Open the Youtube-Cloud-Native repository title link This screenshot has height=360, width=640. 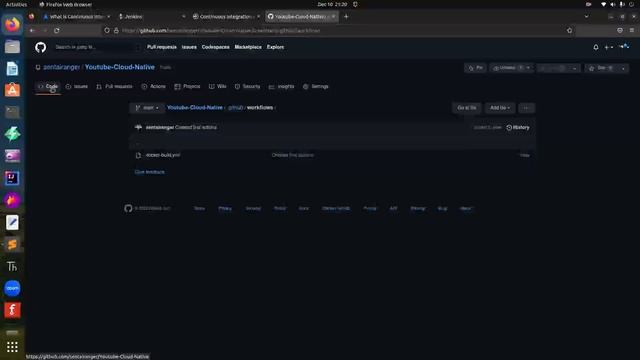click(x=120, y=67)
